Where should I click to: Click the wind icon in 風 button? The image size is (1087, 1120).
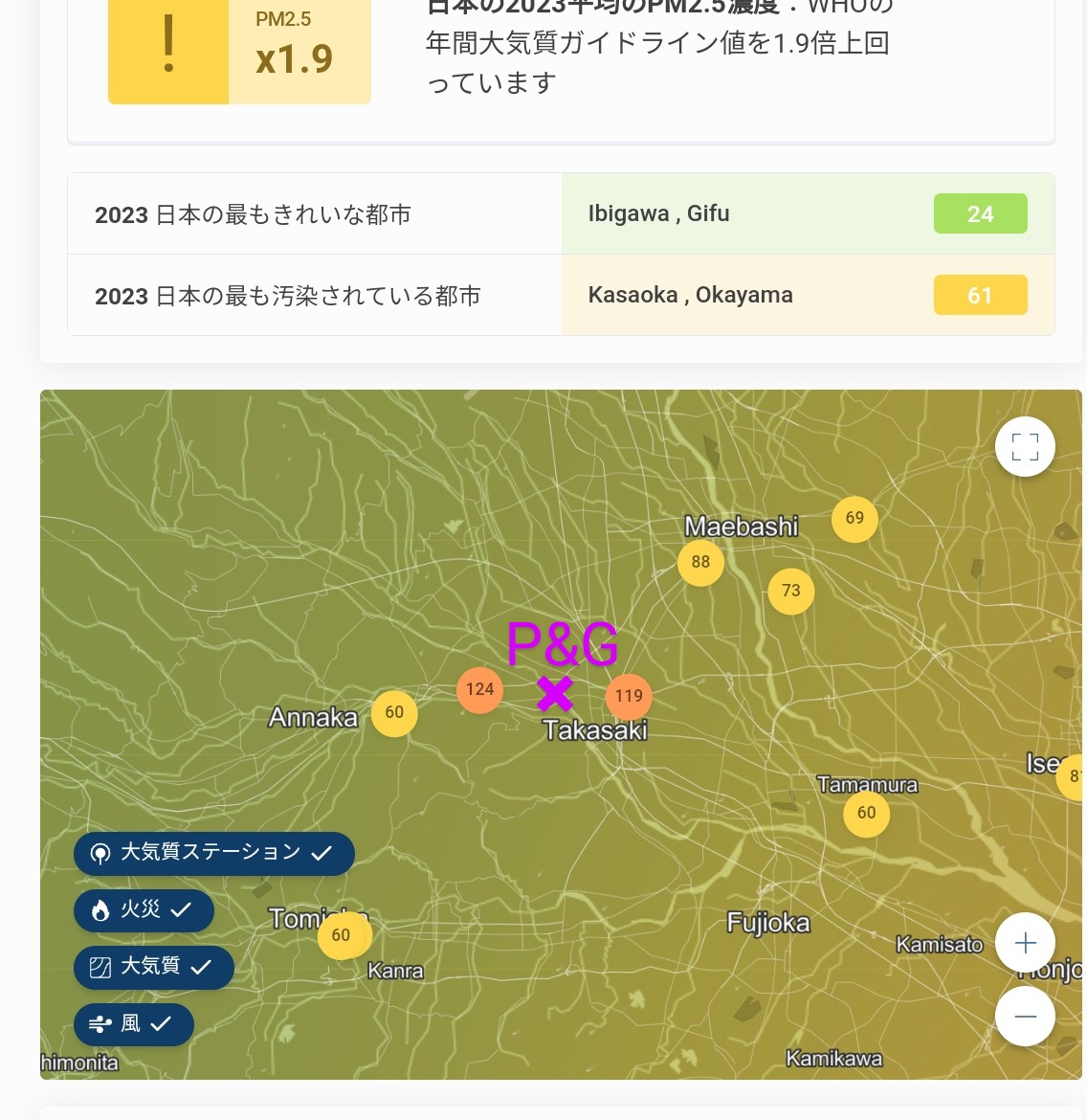pyautogui.click(x=100, y=1024)
